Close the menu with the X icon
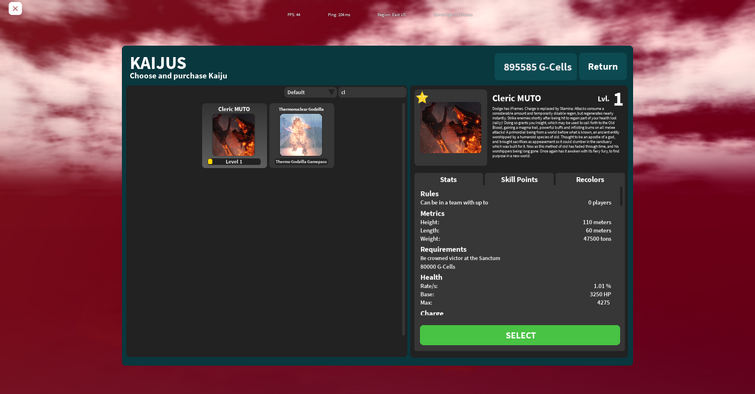The height and width of the screenshot is (394, 755). (x=15, y=8)
